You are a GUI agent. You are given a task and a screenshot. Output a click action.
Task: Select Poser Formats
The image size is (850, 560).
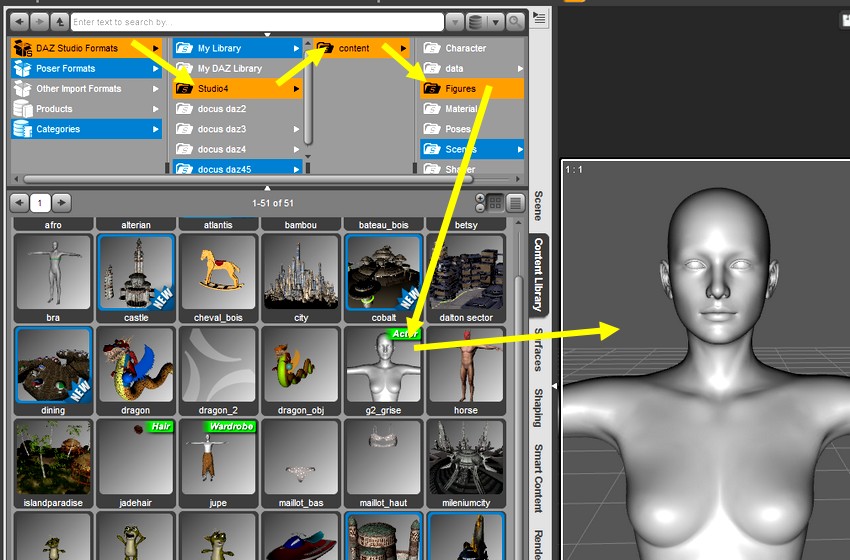(86, 68)
